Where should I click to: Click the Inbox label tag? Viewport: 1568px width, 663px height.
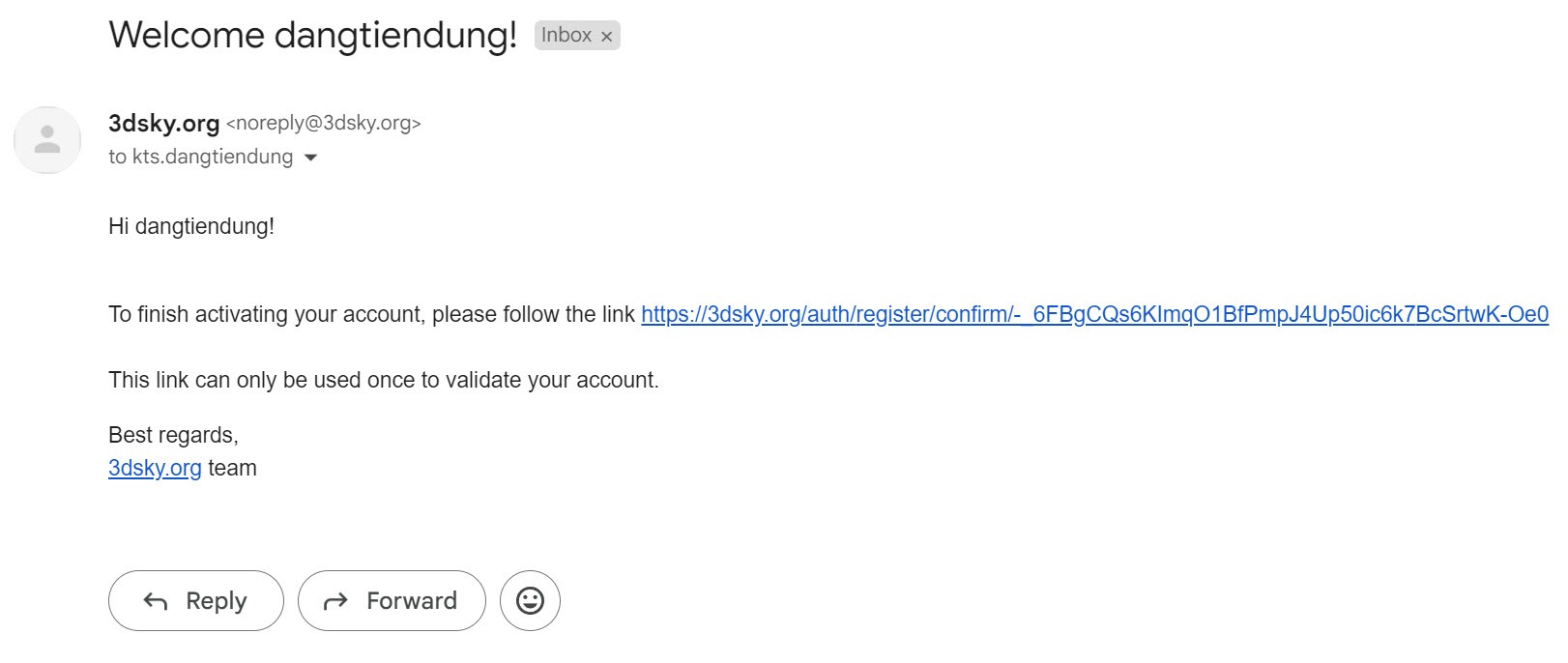point(566,36)
